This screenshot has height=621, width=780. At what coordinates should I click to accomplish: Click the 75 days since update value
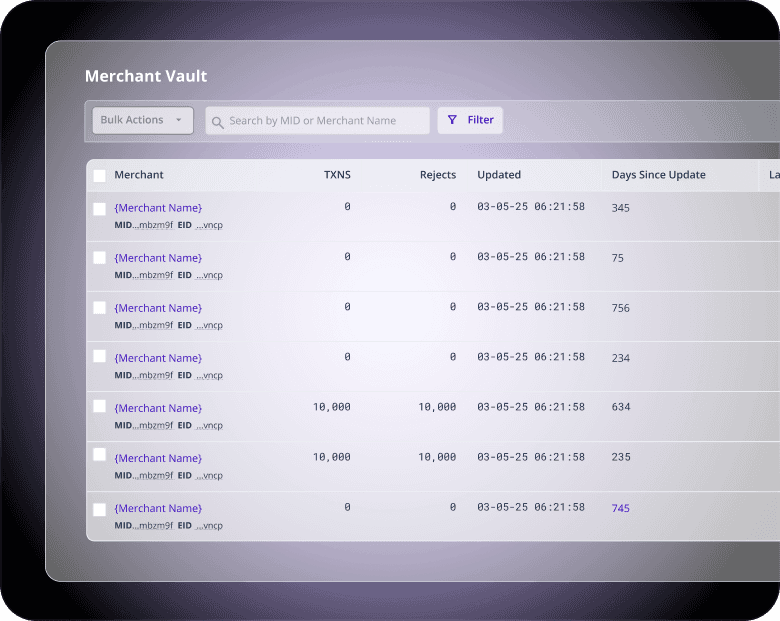tap(617, 258)
